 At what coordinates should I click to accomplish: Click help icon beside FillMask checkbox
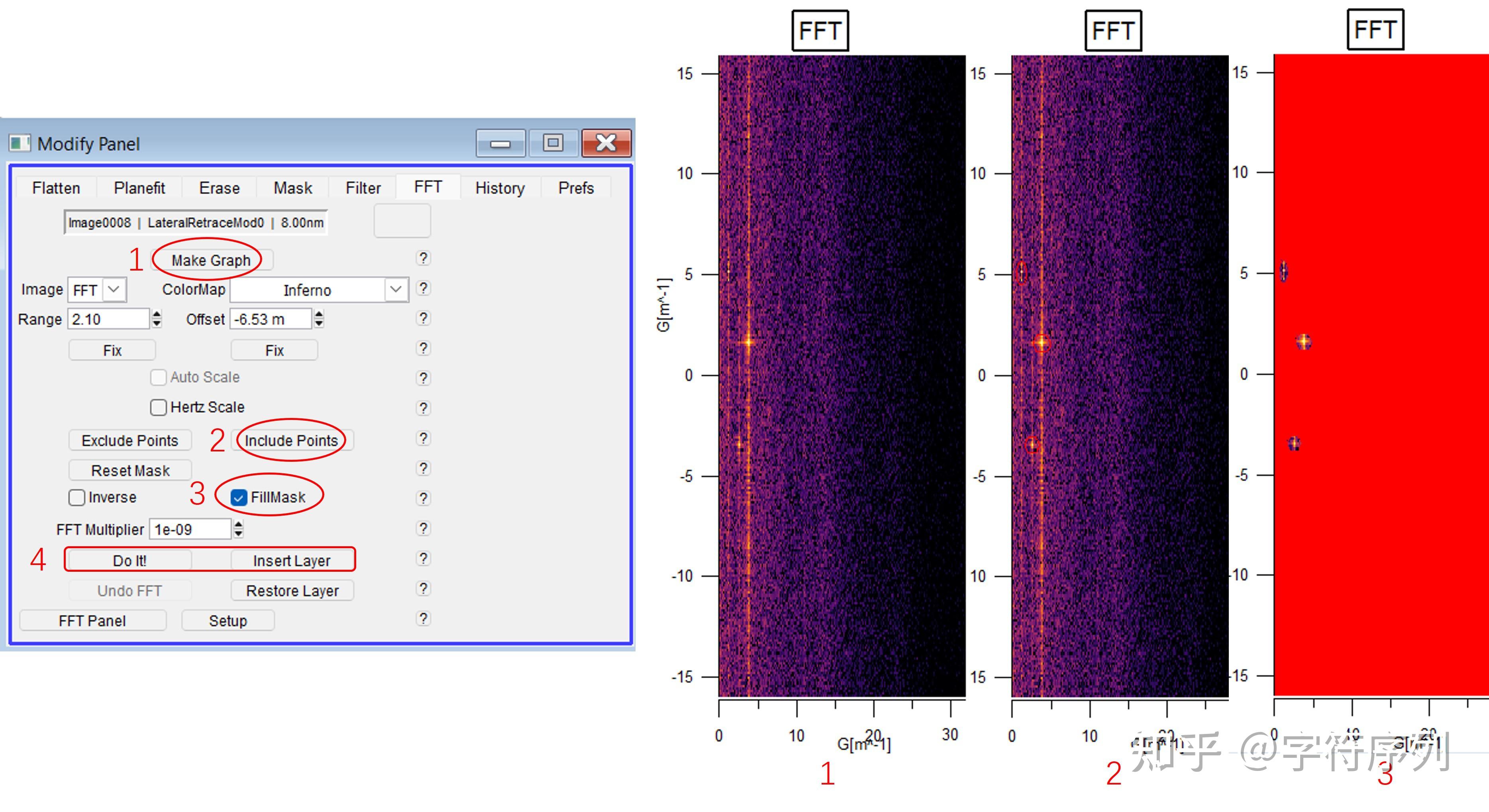423,498
